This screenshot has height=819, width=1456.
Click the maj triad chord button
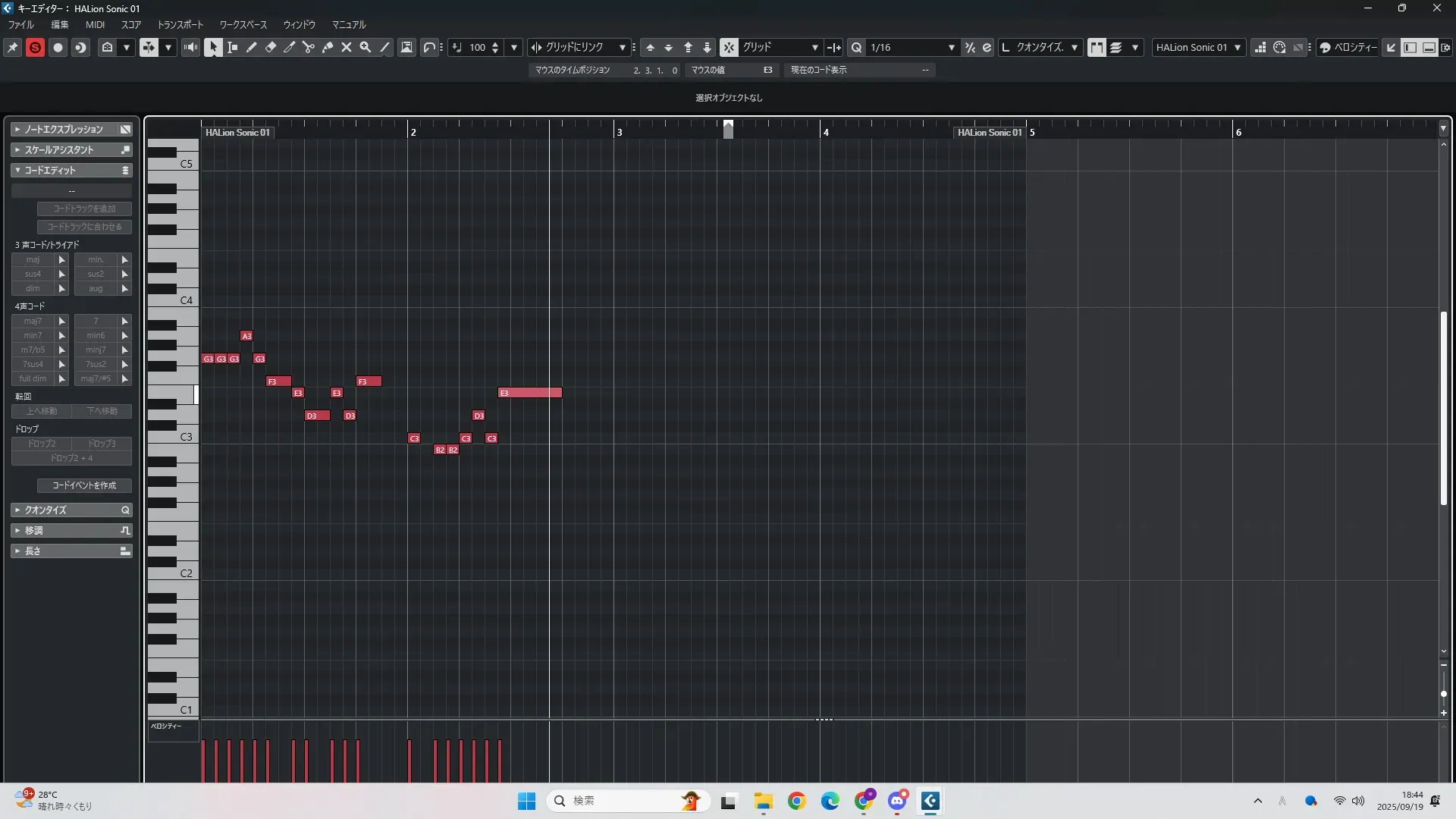coord(33,259)
